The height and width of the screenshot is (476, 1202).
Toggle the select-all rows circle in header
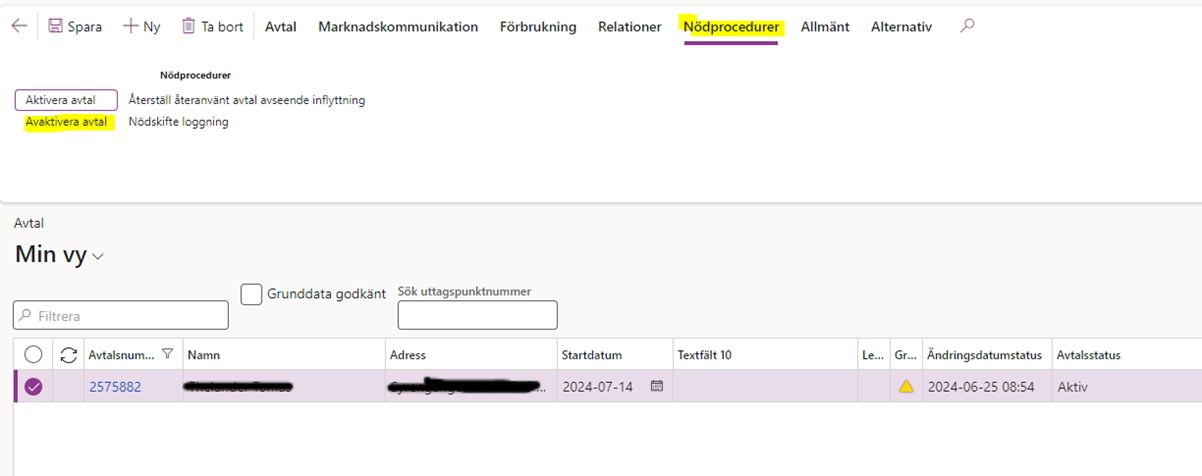pyautogui.click(x=34, y=354)
